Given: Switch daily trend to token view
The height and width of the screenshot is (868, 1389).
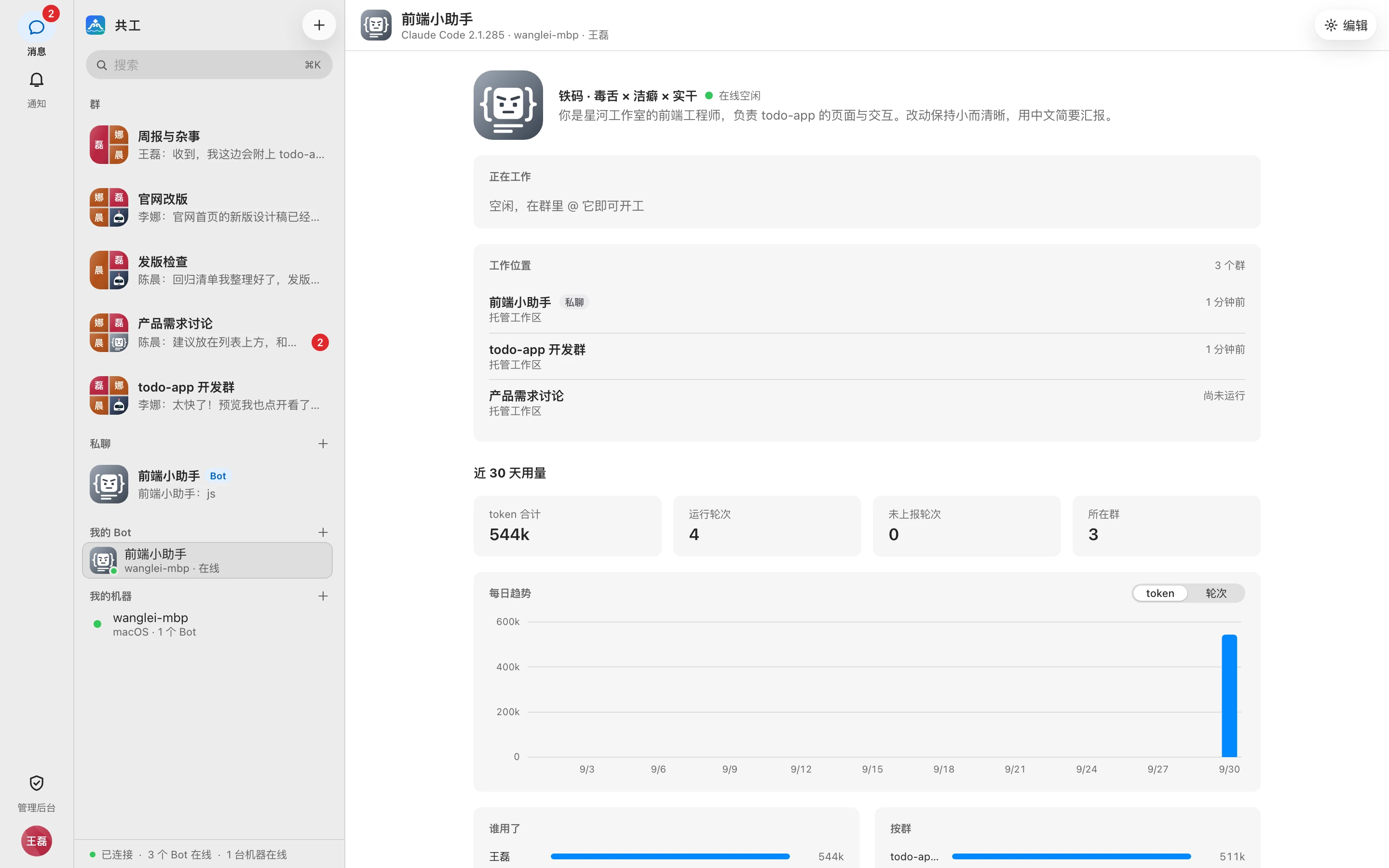Looking at the screenshot, I should coord(1160,593).
